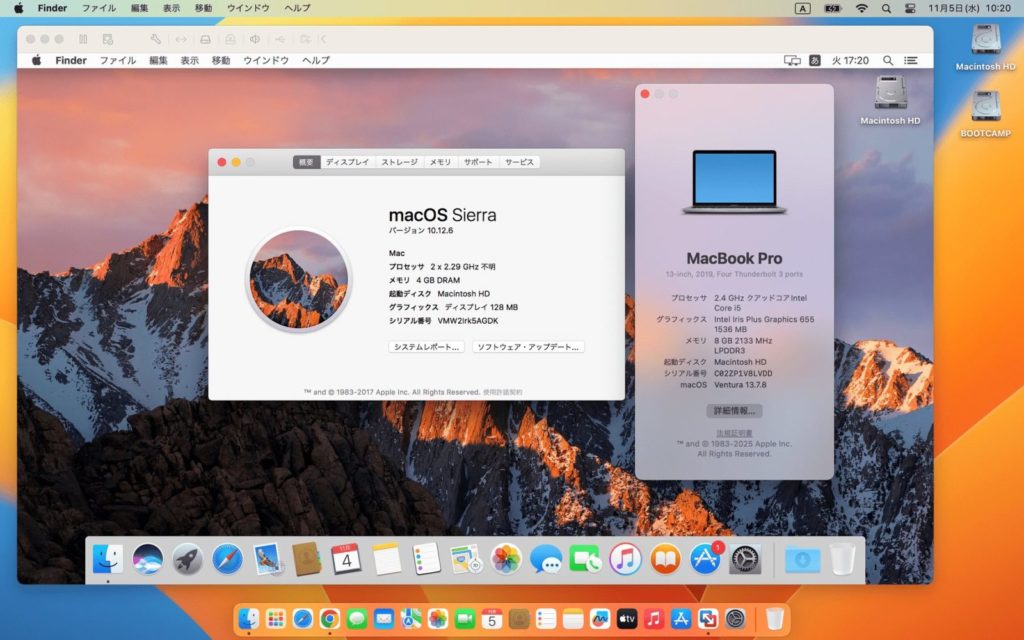Click the serial number VMW2Irk5AGDK

pos(468,321)
